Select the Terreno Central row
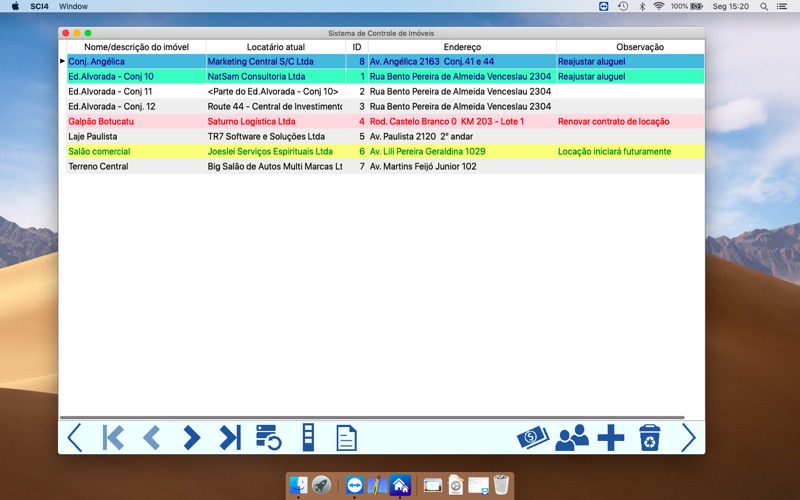Image resolution: width=800 pixels, height=500 pixels. 385,166
